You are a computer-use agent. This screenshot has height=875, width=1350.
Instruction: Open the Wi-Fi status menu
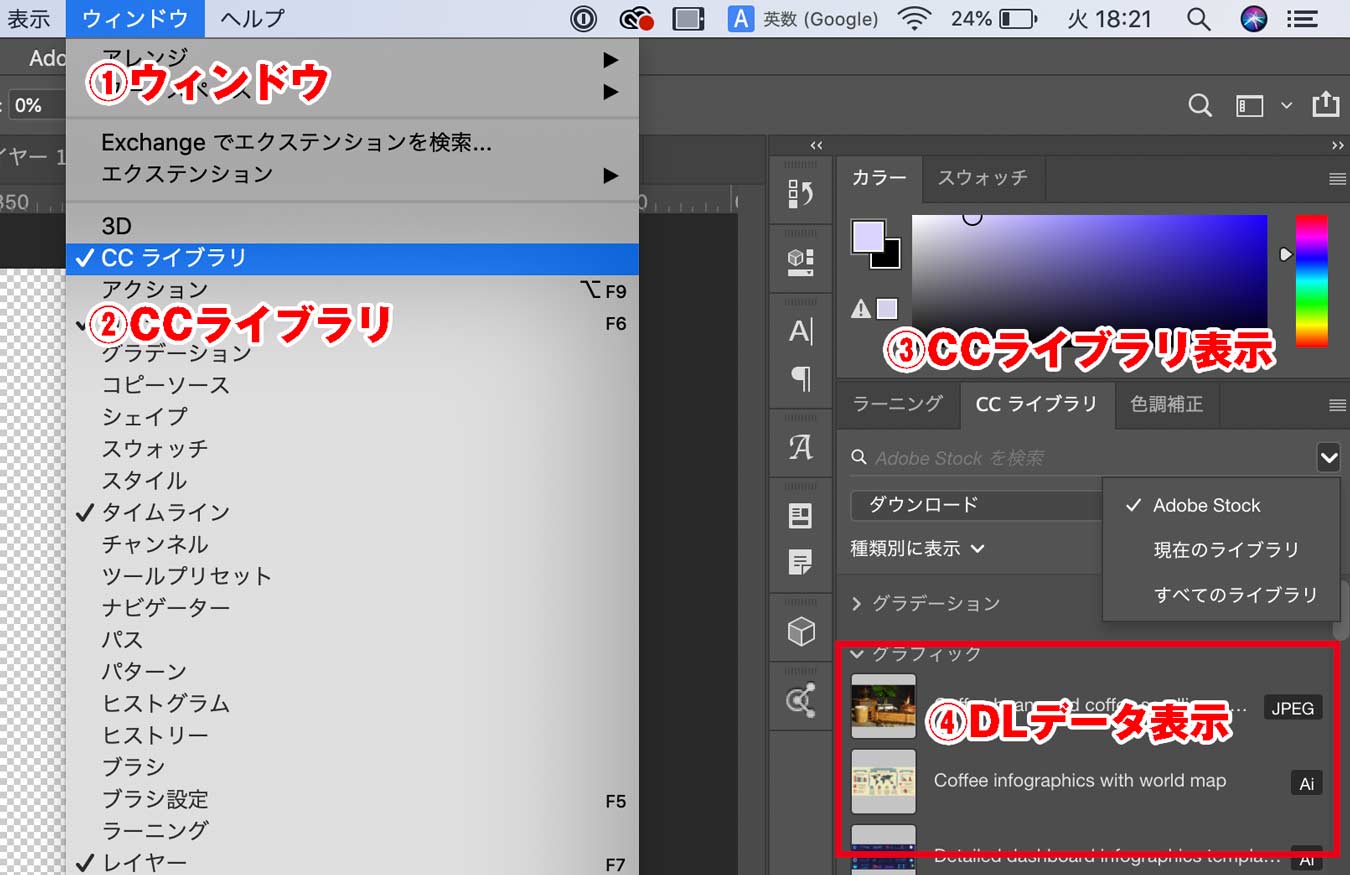coord(913,18)
